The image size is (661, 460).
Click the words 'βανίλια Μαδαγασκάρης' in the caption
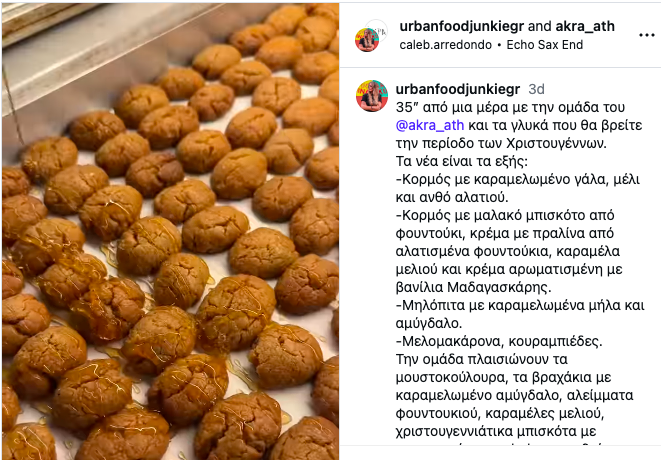point(473,288)
